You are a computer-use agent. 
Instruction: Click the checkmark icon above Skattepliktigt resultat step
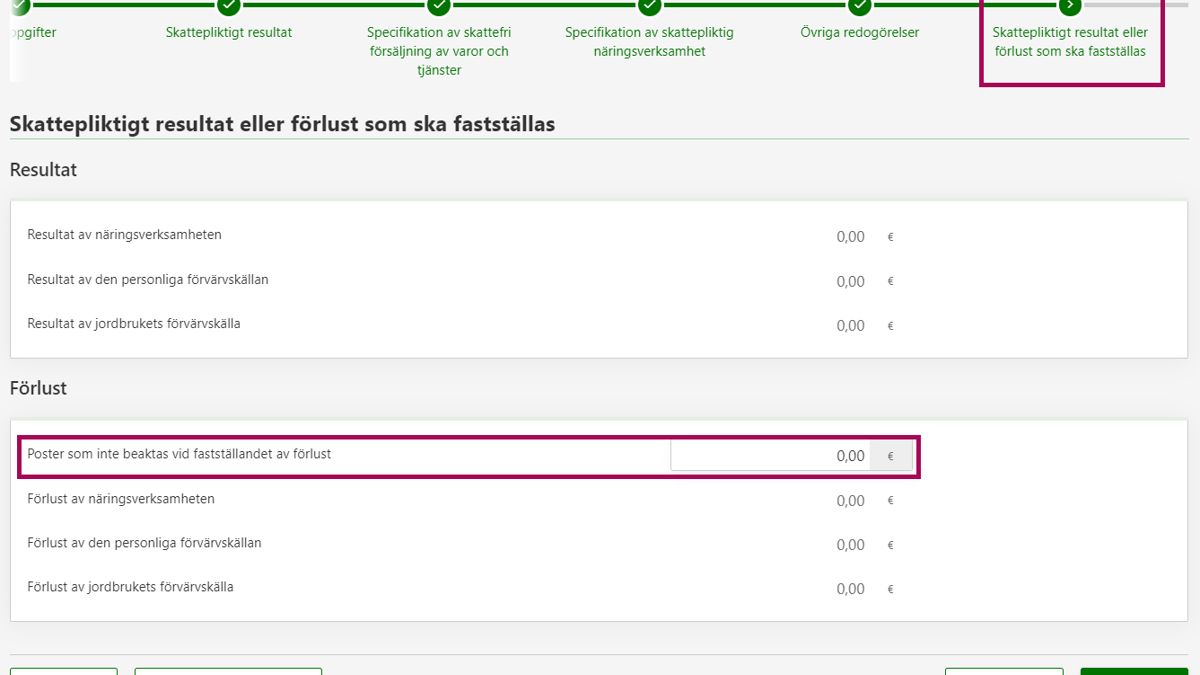(229, 5)
